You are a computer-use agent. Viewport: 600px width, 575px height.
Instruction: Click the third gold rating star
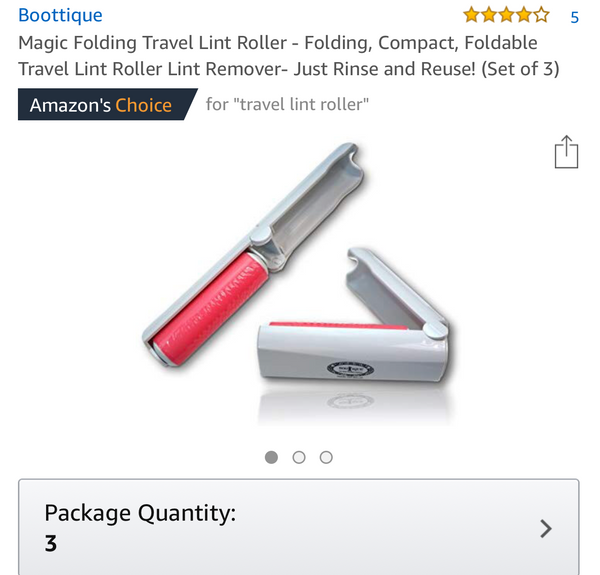coord(506,15)
